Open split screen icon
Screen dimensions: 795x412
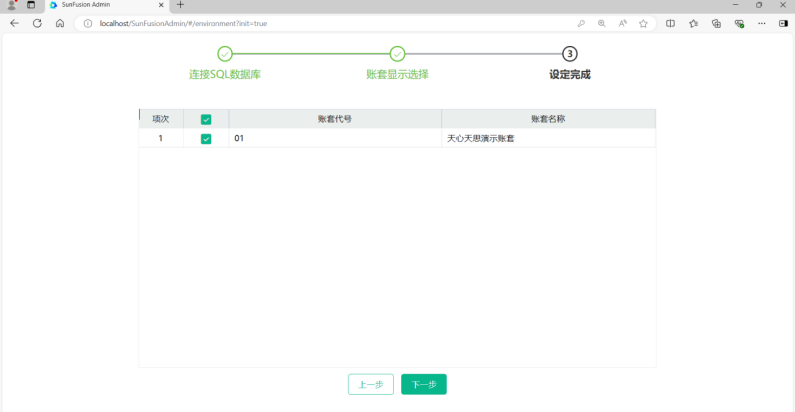pos(670,23)
